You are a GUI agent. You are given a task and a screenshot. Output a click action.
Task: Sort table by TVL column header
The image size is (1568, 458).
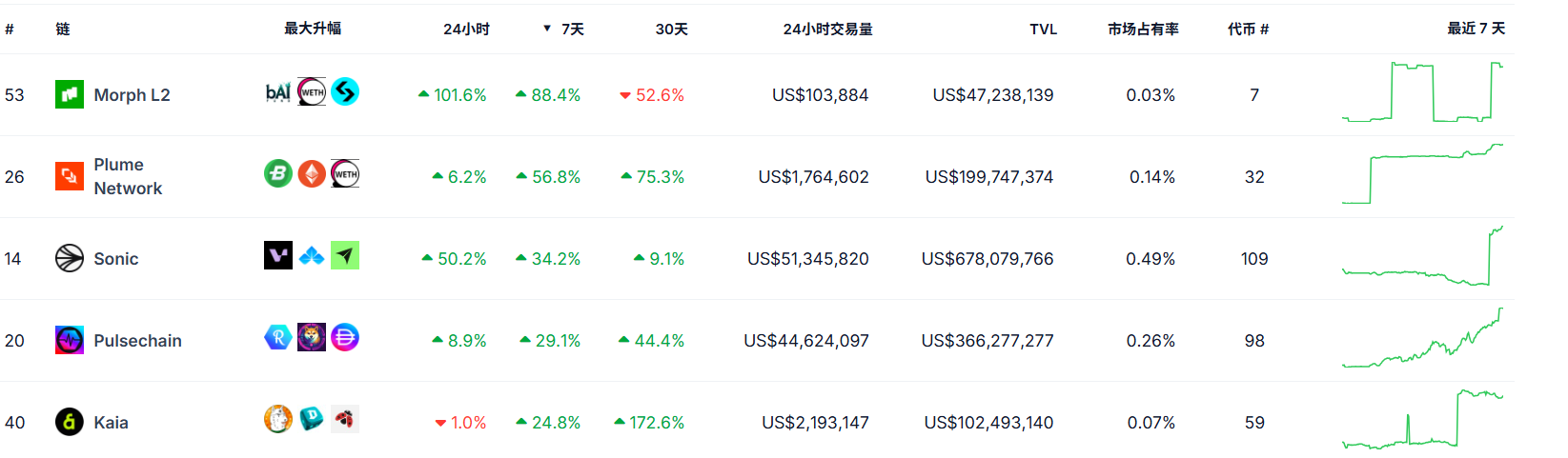click(1043, 30)
